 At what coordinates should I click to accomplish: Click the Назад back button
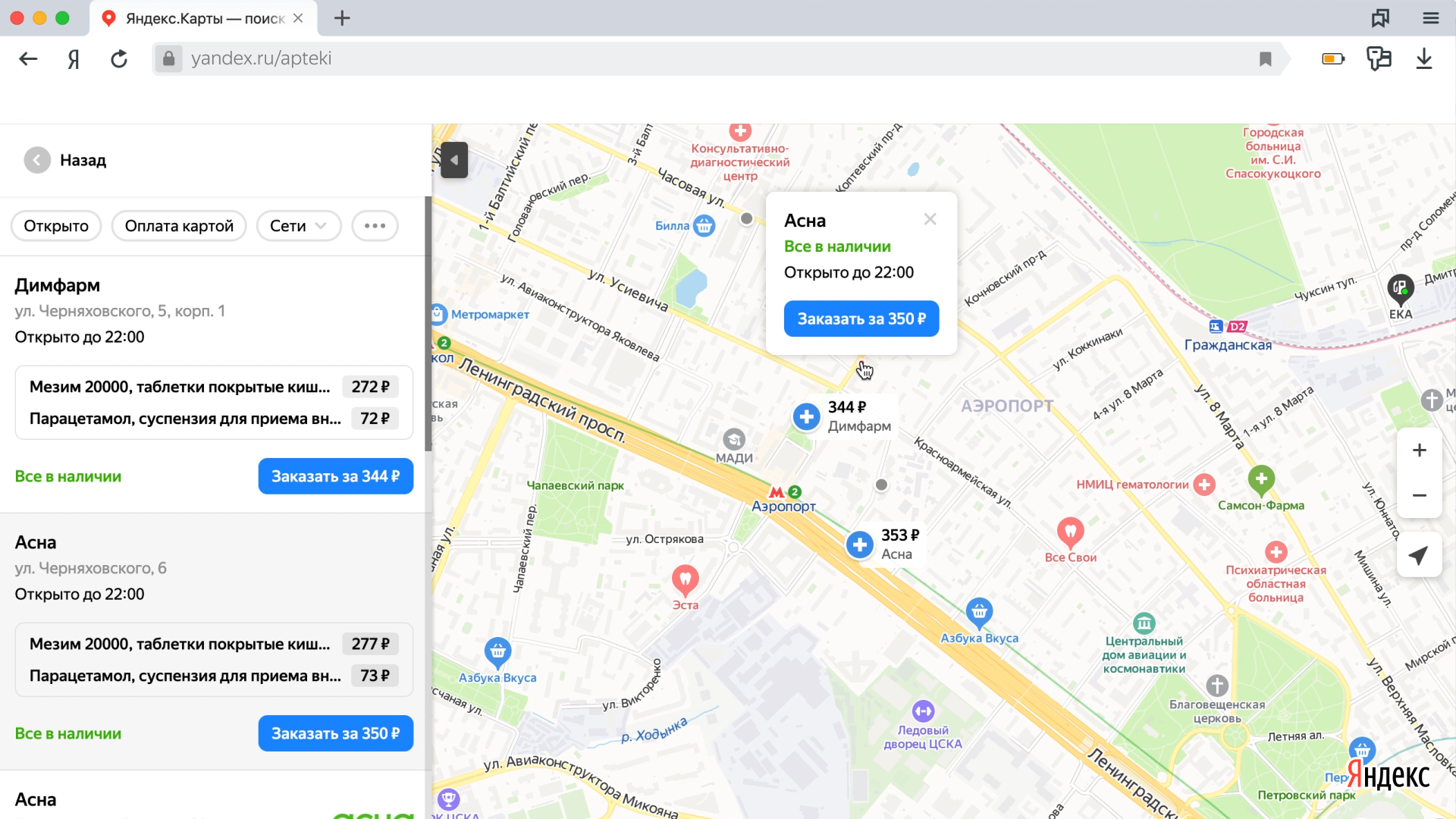click(66, 160)
